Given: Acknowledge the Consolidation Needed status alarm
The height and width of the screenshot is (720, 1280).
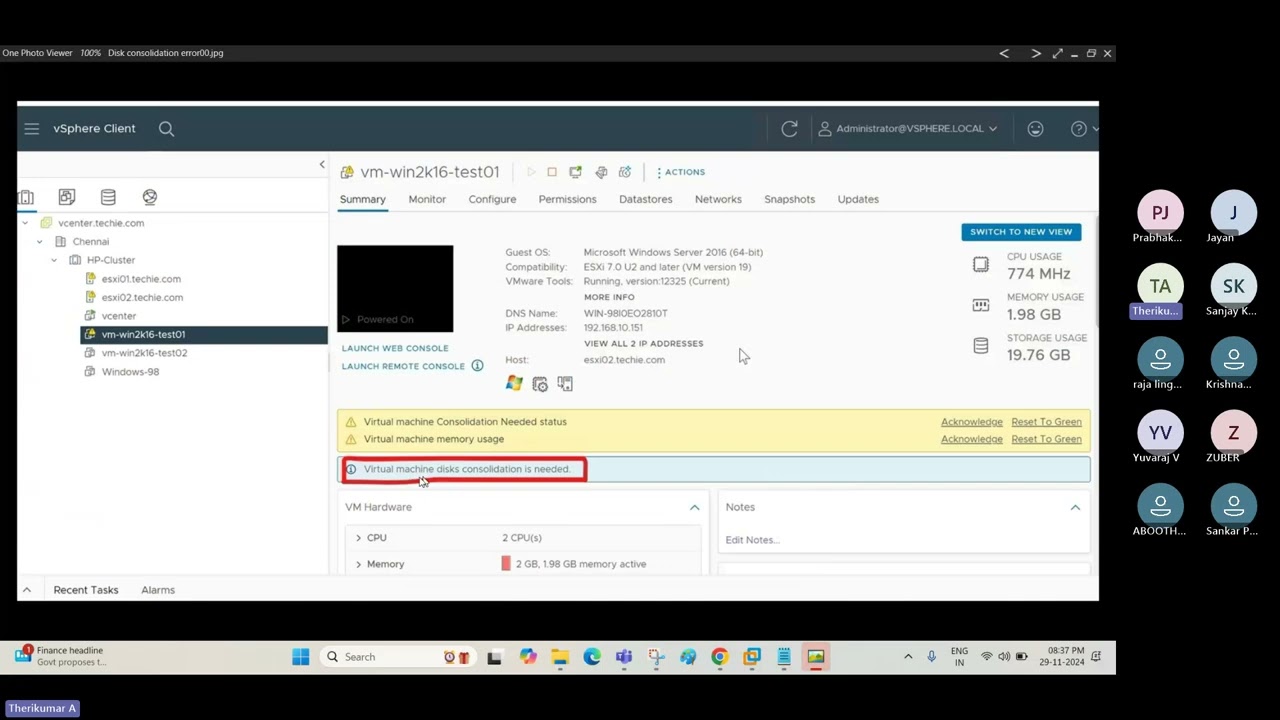Looking at the screenshot, I should pos(971,422).
